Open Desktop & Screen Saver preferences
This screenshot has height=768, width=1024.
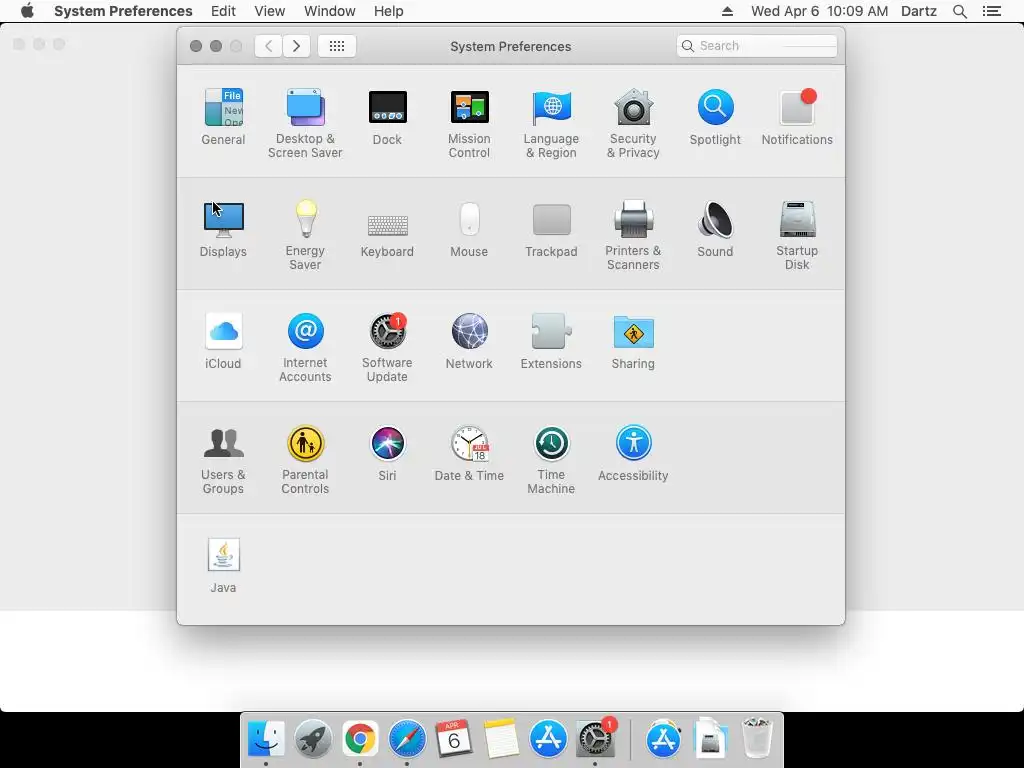click(x=305, y=124)
